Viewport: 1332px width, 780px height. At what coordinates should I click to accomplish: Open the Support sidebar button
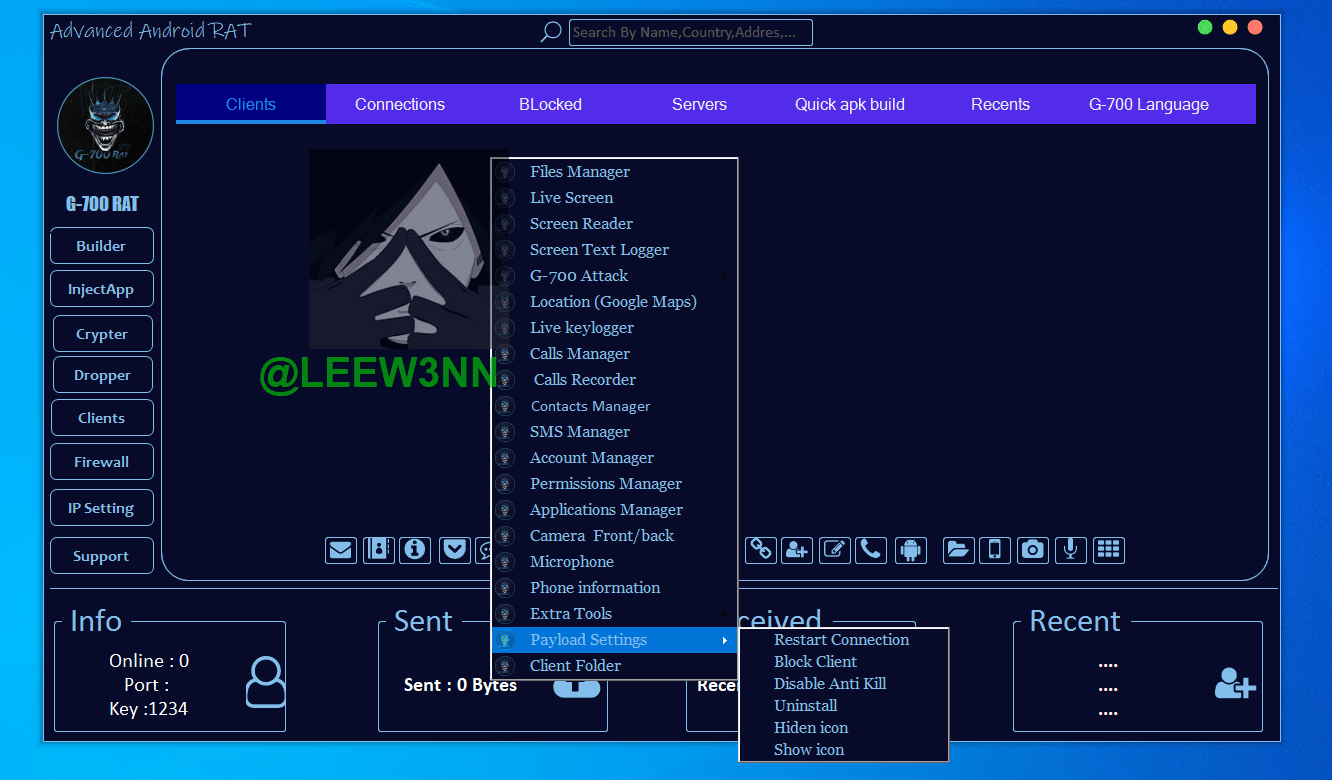point(102,556)
